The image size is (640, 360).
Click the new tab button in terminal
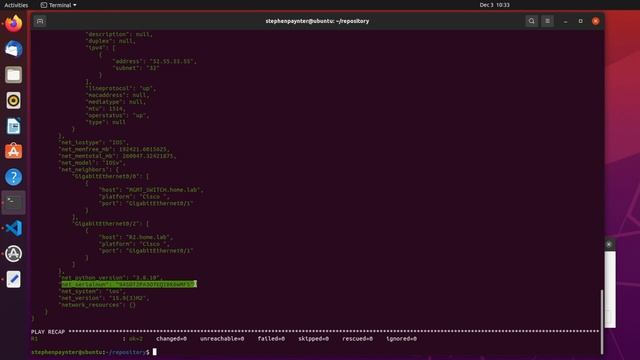(x=40, y=21)
